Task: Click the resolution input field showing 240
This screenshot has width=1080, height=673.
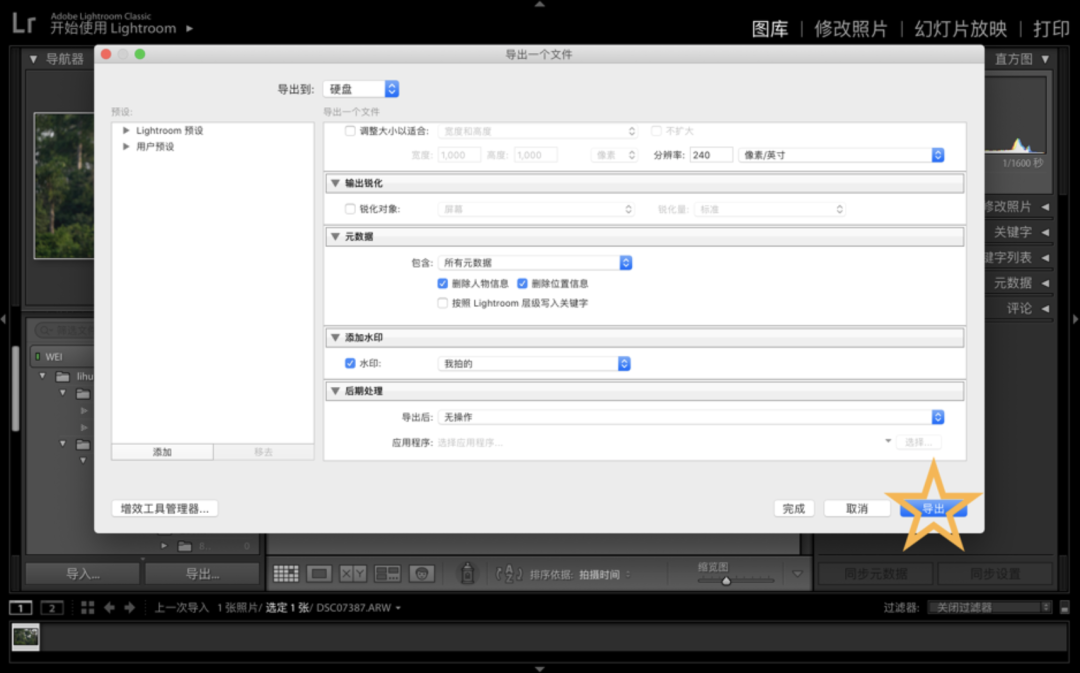Action: coord(710,155)
